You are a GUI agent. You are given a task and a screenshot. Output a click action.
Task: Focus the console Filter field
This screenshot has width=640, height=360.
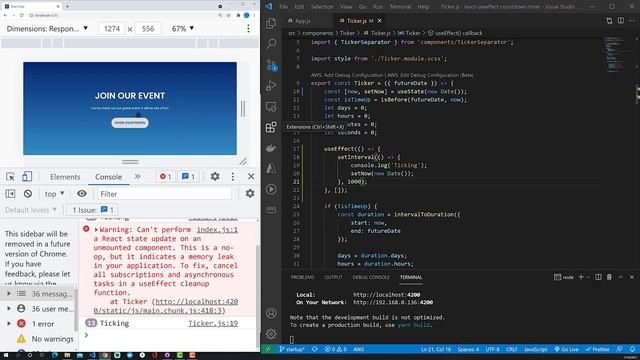coord(165,194)
